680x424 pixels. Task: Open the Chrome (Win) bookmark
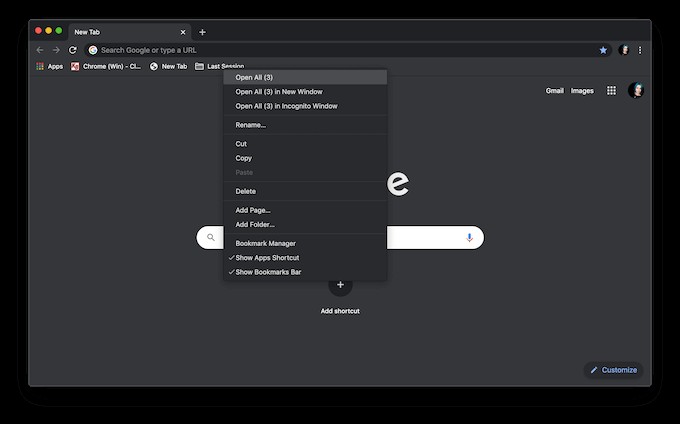(x=106, y=66)
